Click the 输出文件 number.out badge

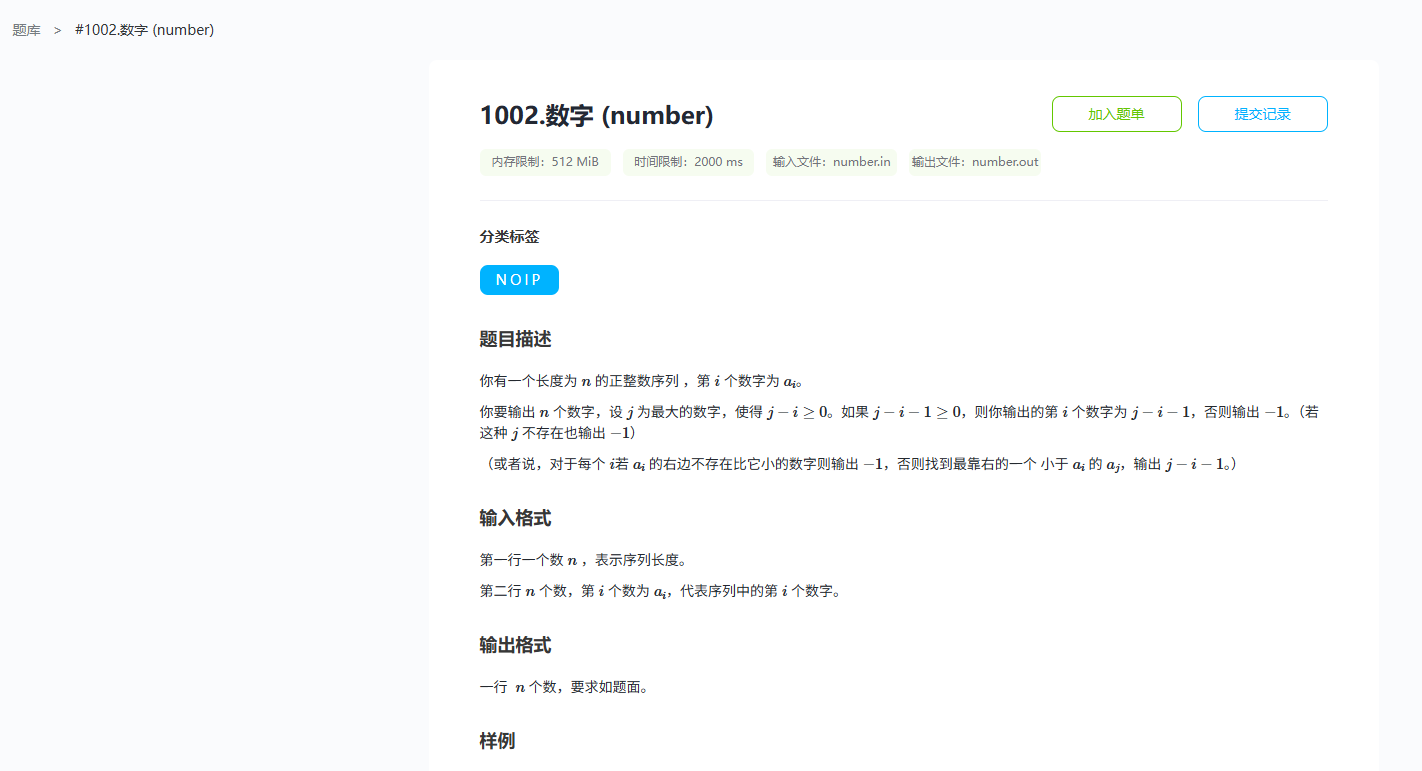pos(974,162)
